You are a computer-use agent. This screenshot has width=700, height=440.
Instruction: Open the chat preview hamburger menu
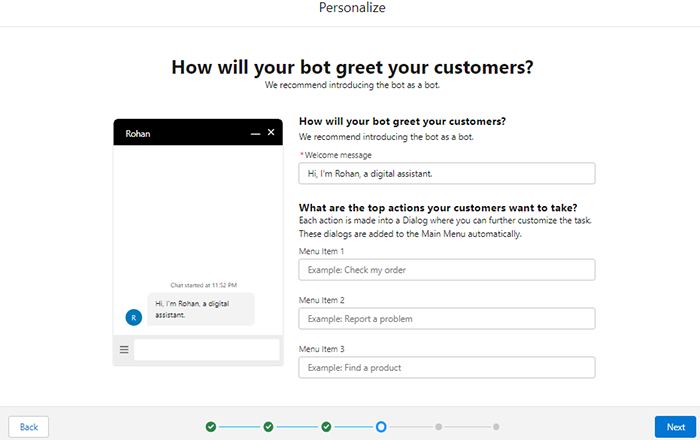click(124, 349)
